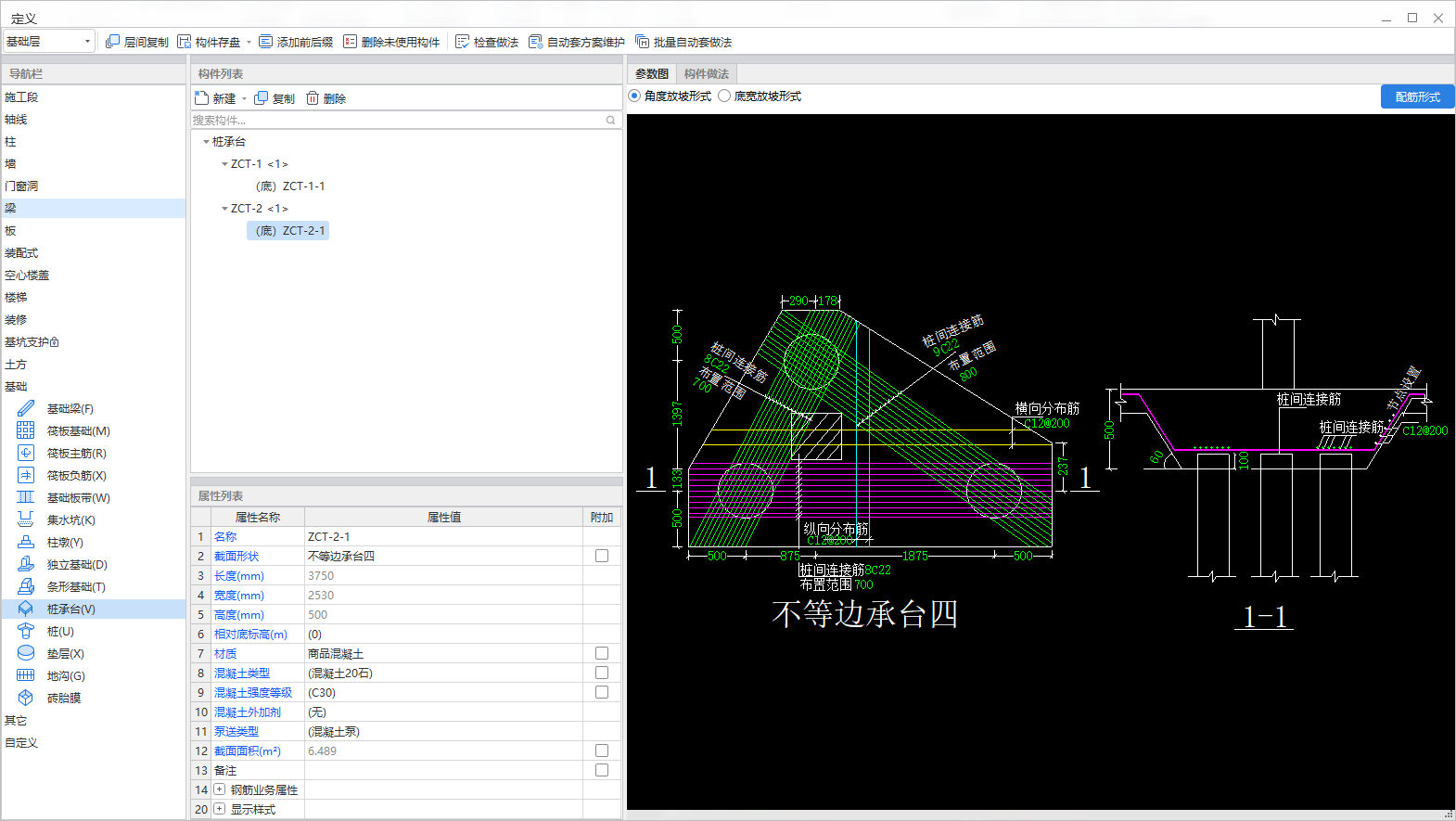Toggle 截面形状 附加 checkbox
The image size is (1456, 821).
coord(602,556)
